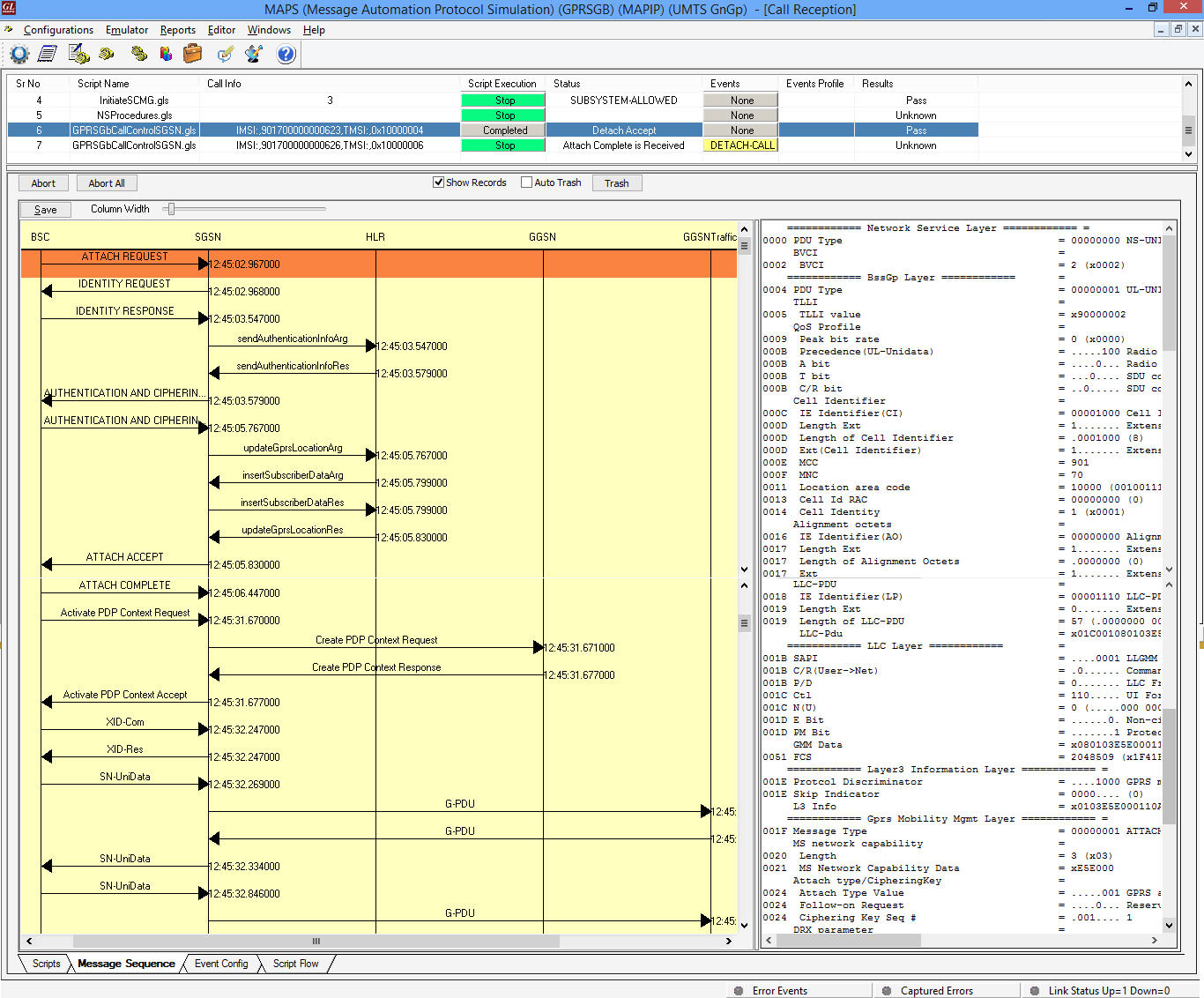Switch to the Event Config tab
This screenshot has height=998, width=1204.
coord(221,964)
